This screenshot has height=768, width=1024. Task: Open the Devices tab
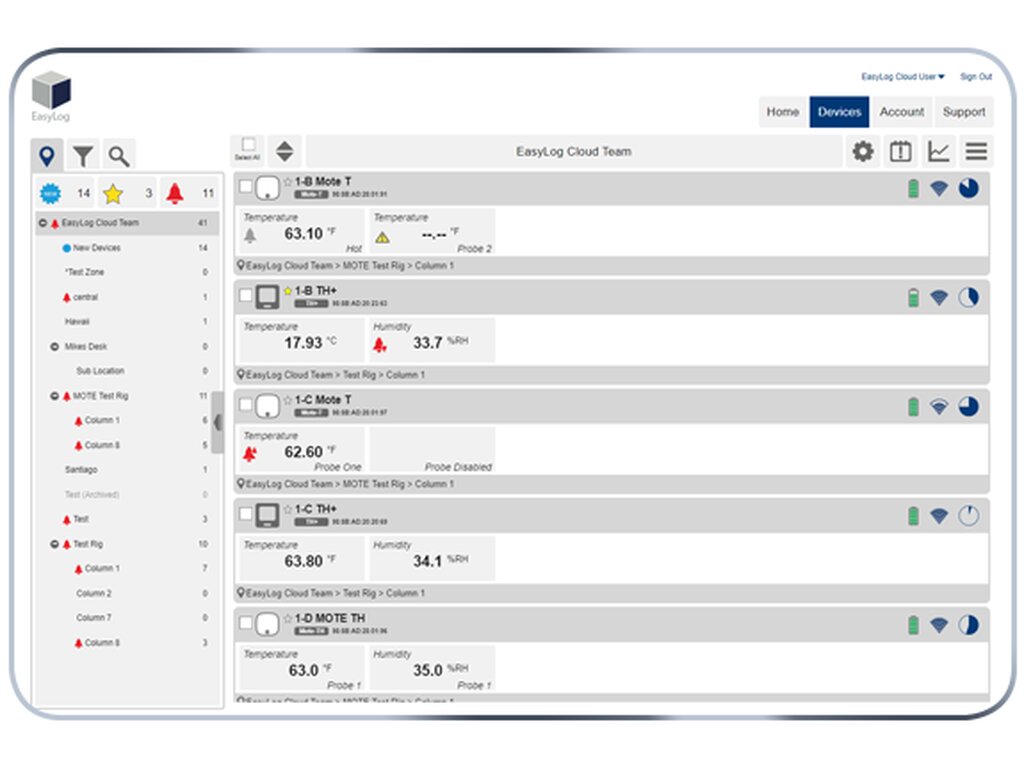[839, 112]
